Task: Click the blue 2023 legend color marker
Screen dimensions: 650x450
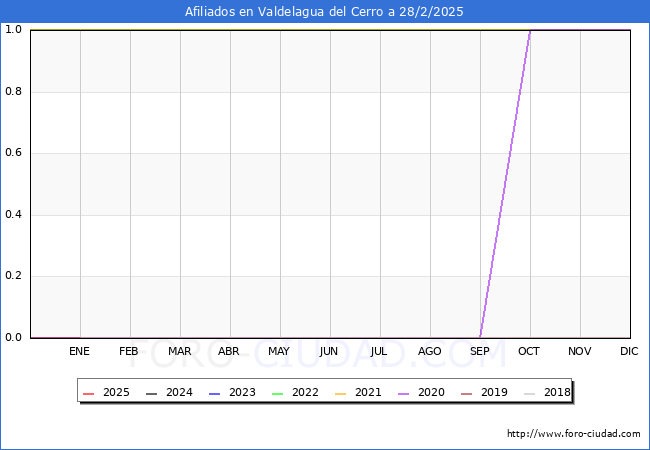Action: (215, 394)
